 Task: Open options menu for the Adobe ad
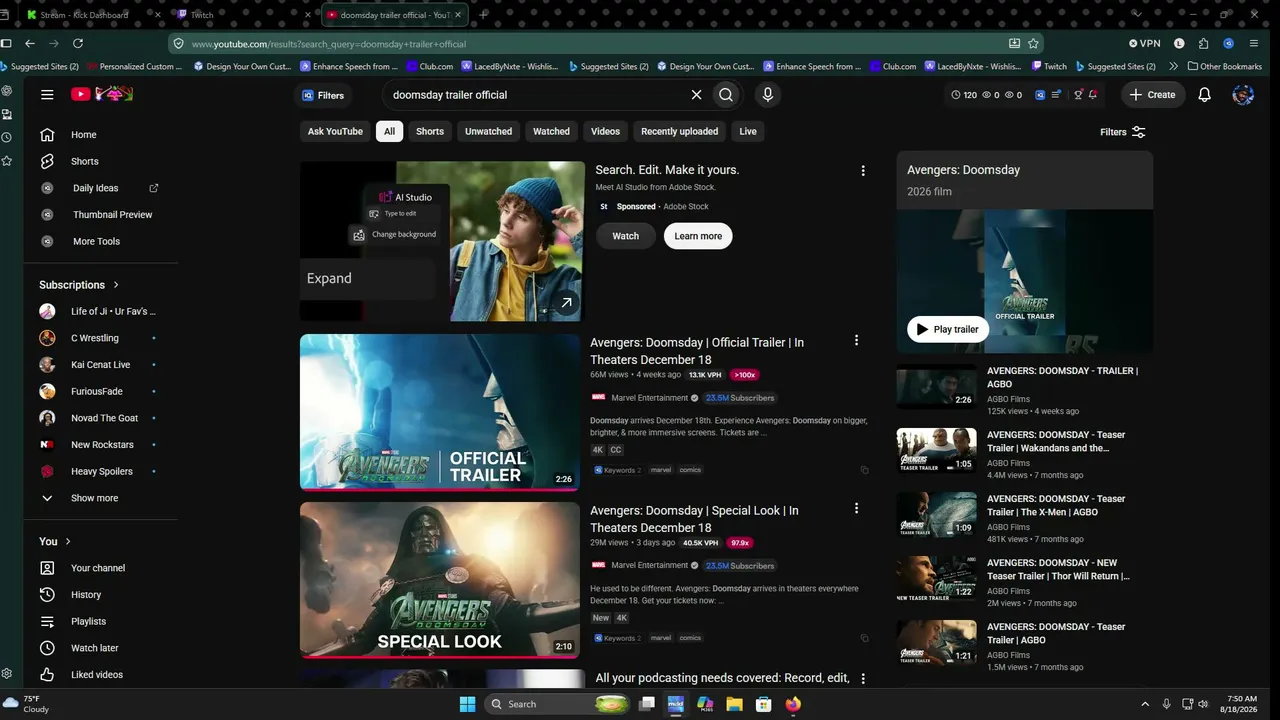(863, 171)
